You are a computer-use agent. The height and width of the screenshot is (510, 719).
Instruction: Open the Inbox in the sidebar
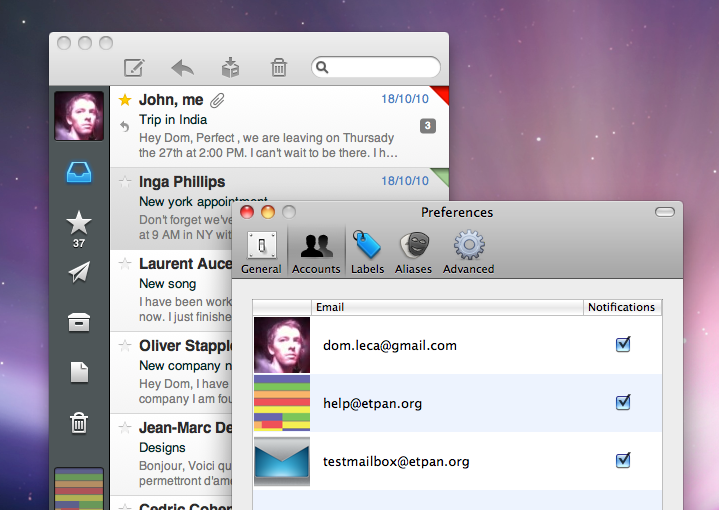[x=79, y=172]
